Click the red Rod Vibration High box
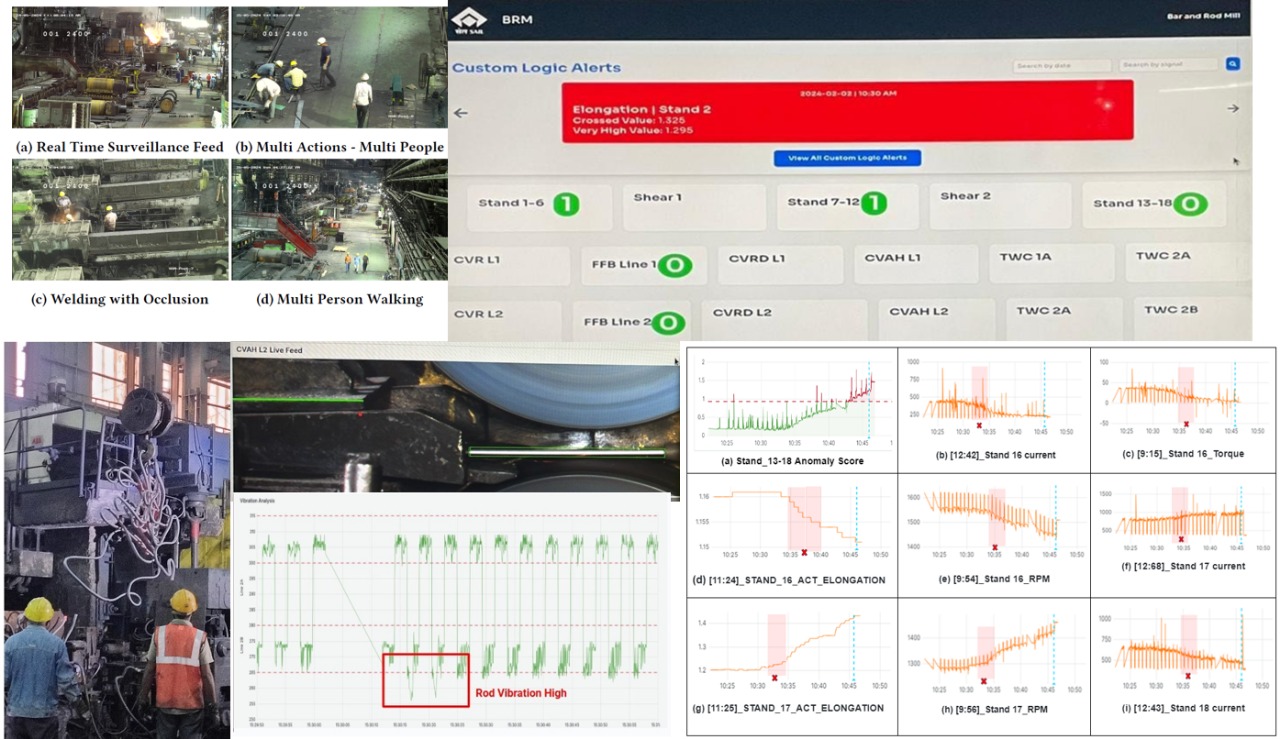 tap(425, 680)
